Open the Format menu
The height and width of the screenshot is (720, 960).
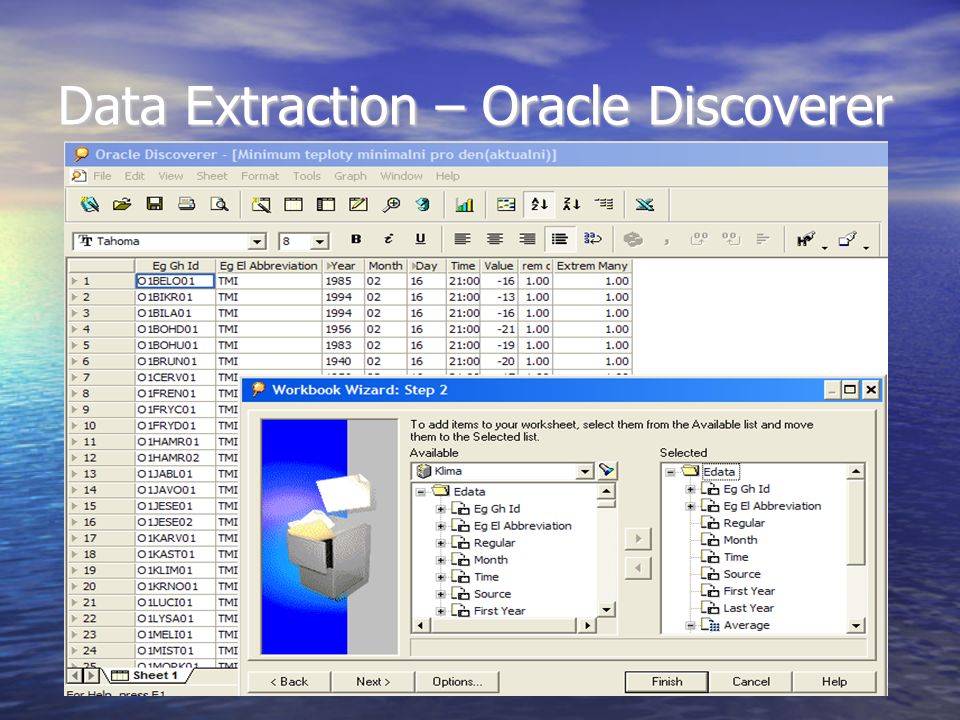click(x=260, y=176)
